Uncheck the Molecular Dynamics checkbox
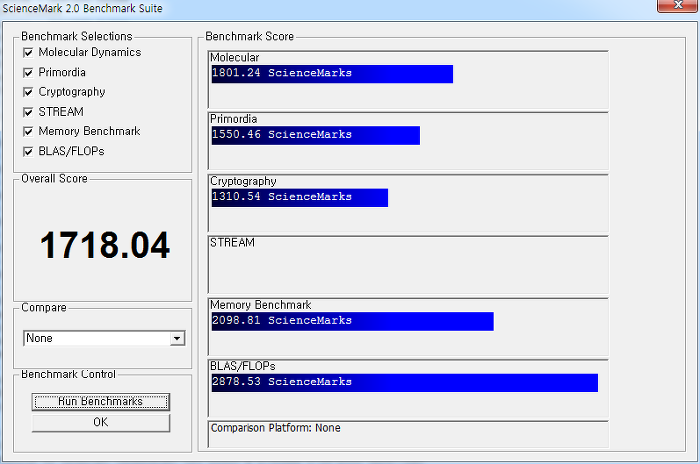The height and width of the screenshot is (464, 700). (x=28, y=53)
